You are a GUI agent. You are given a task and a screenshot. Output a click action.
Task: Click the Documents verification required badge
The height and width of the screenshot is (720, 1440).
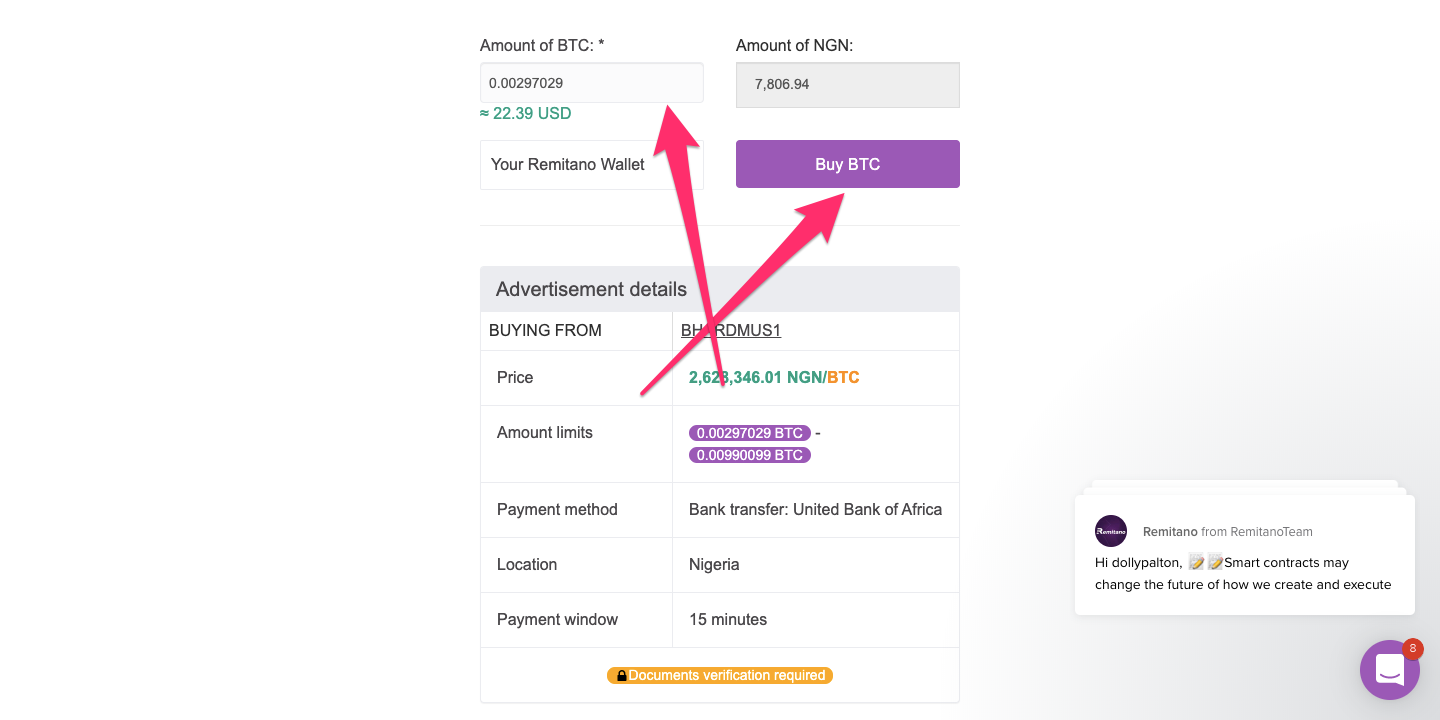pyautogui.click(x=720, y=676)
